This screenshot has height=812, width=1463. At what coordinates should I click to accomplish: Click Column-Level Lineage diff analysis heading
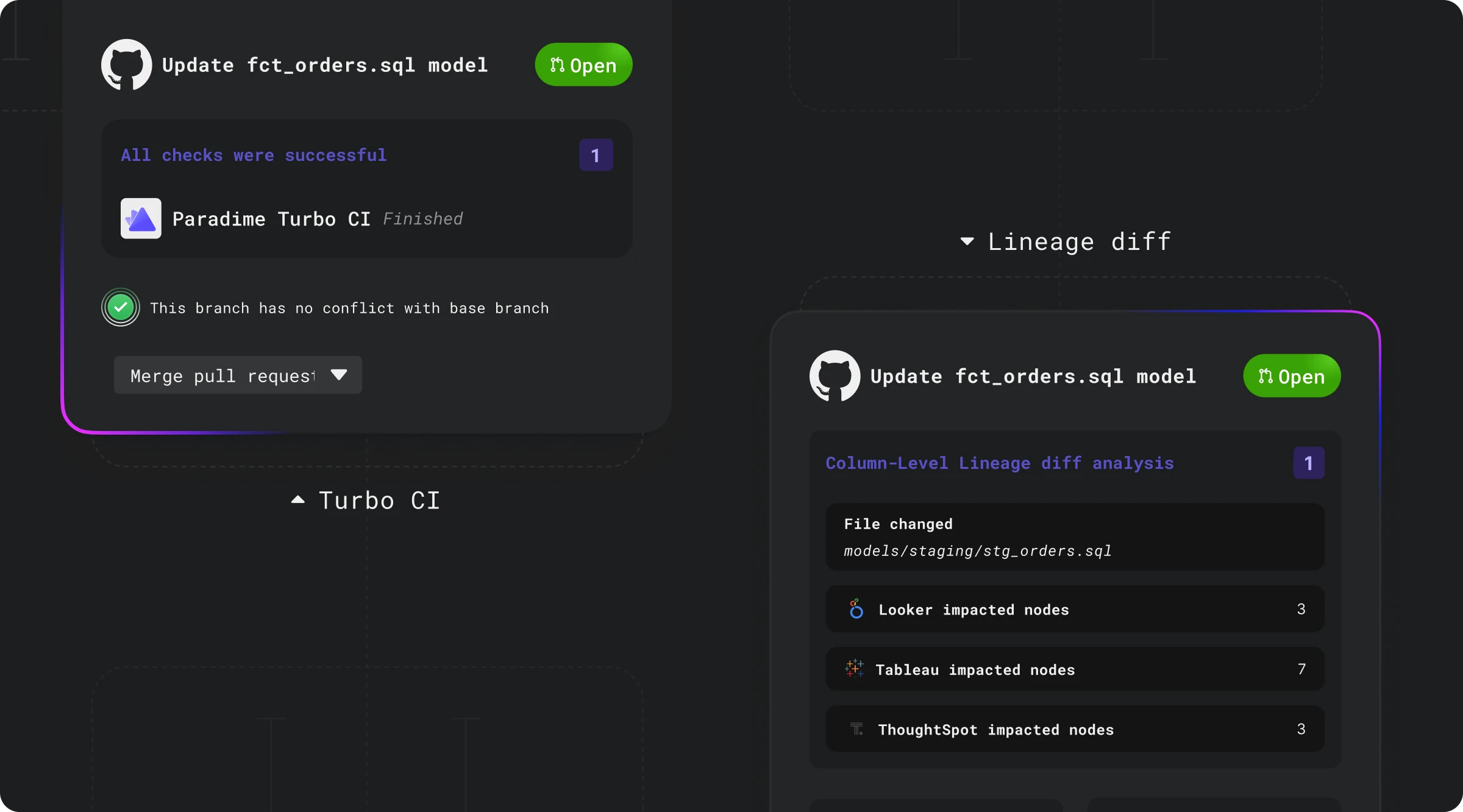[x=999, y=463]
